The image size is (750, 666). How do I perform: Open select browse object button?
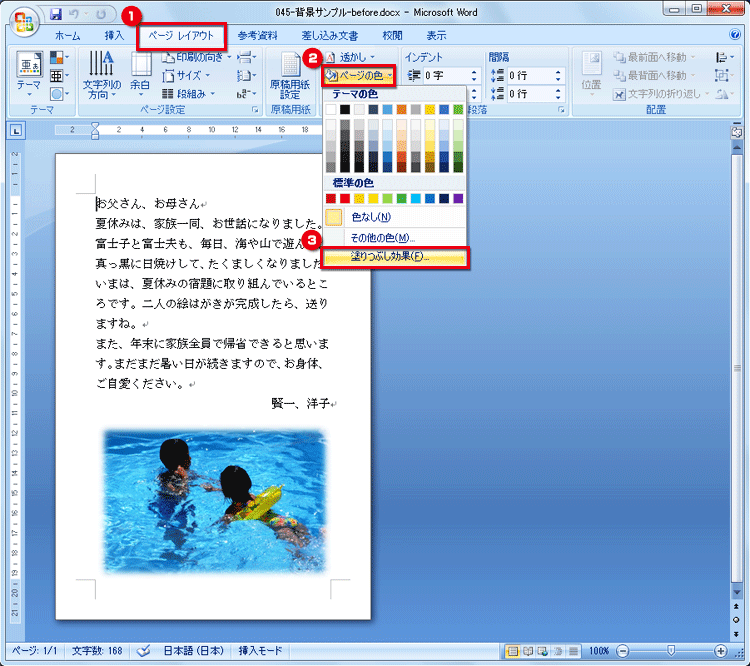(737, 620)
